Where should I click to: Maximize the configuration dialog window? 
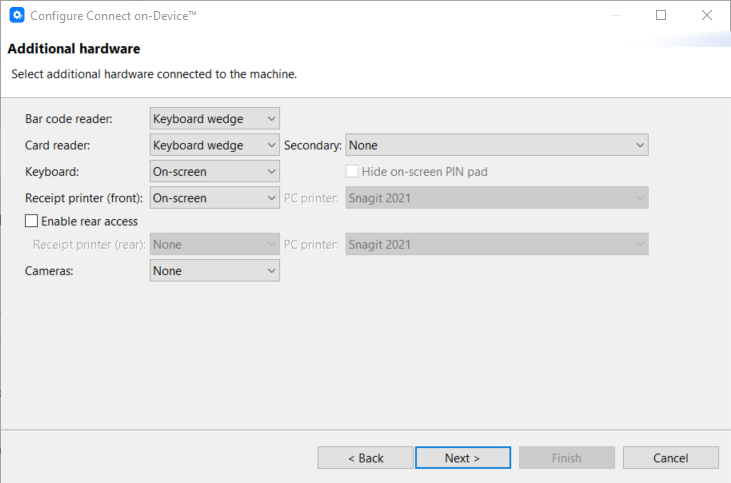pyautogui.click(x=661, y=16)
